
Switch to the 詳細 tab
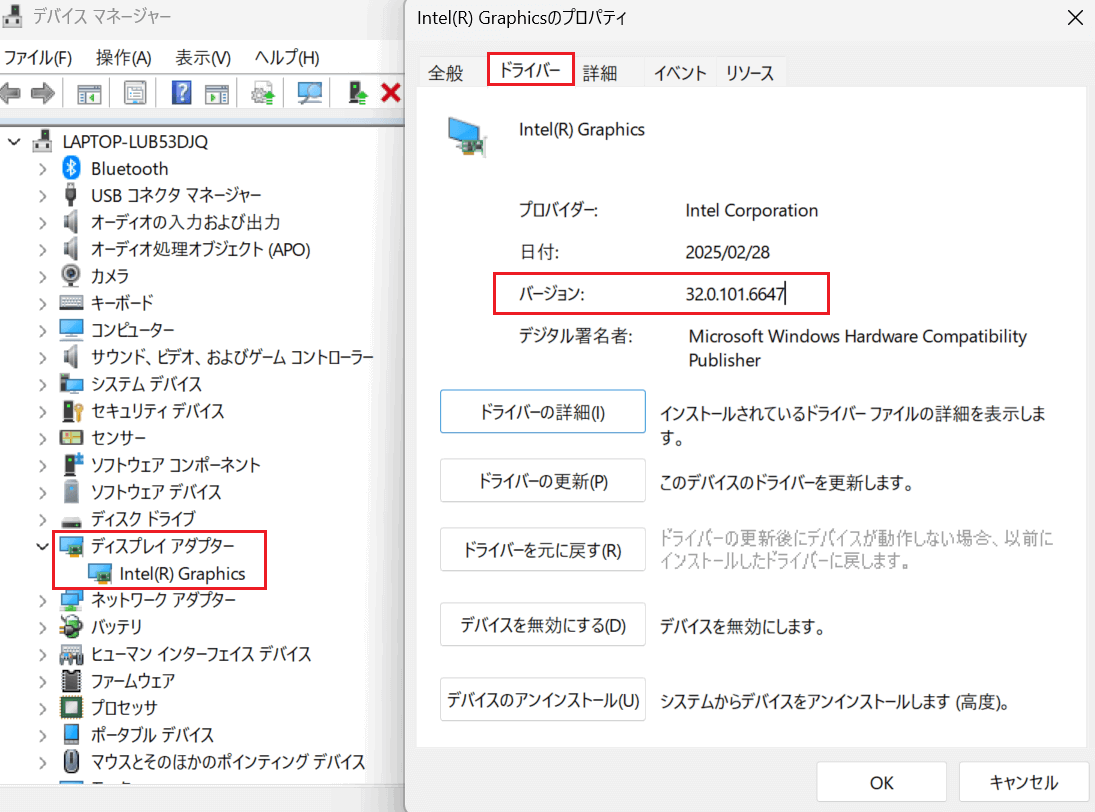tap(600, 73)
